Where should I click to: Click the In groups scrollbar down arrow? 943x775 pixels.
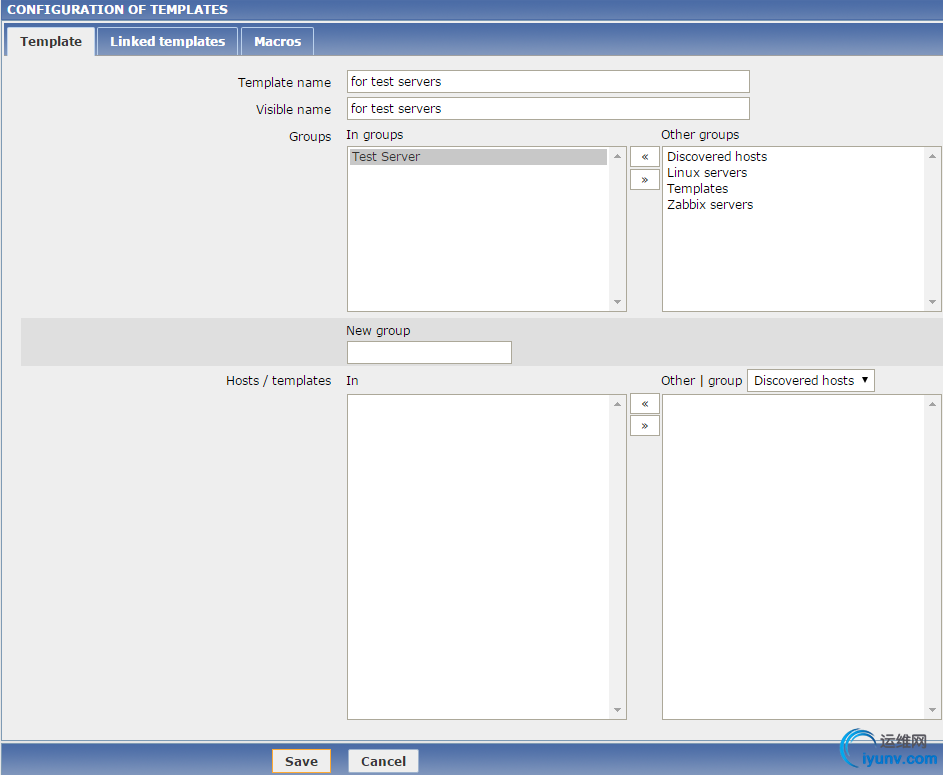tap(617, 302)
